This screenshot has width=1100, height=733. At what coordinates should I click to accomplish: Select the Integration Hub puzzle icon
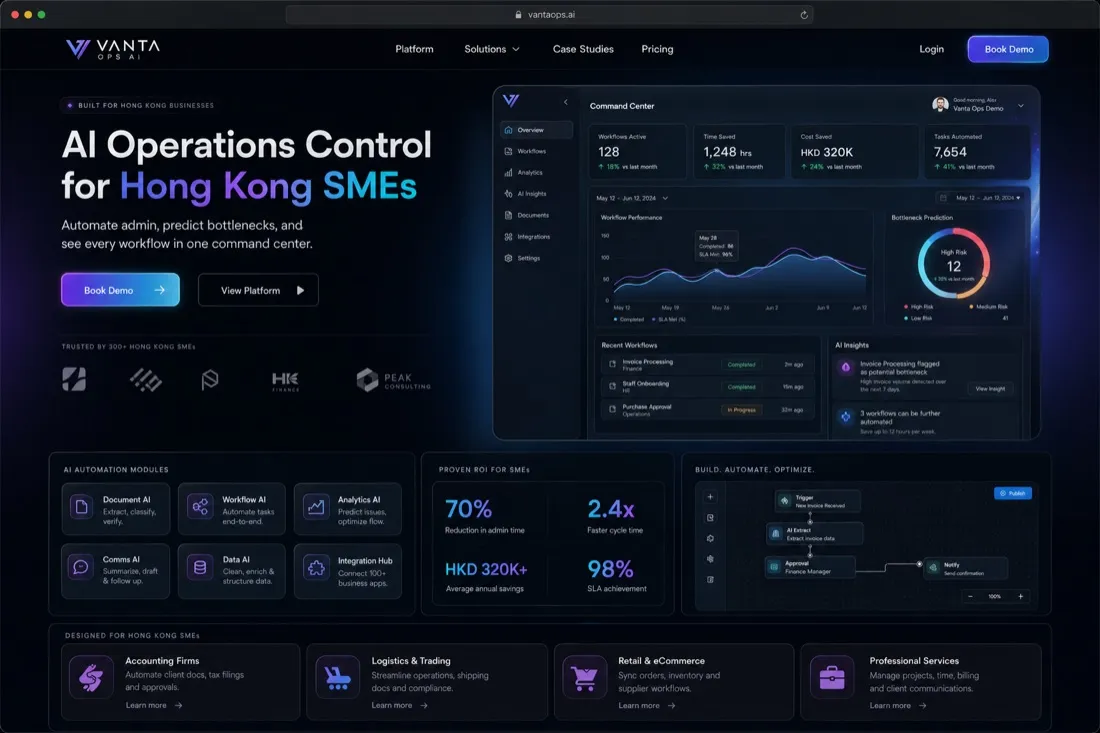[x=316, y=568]
